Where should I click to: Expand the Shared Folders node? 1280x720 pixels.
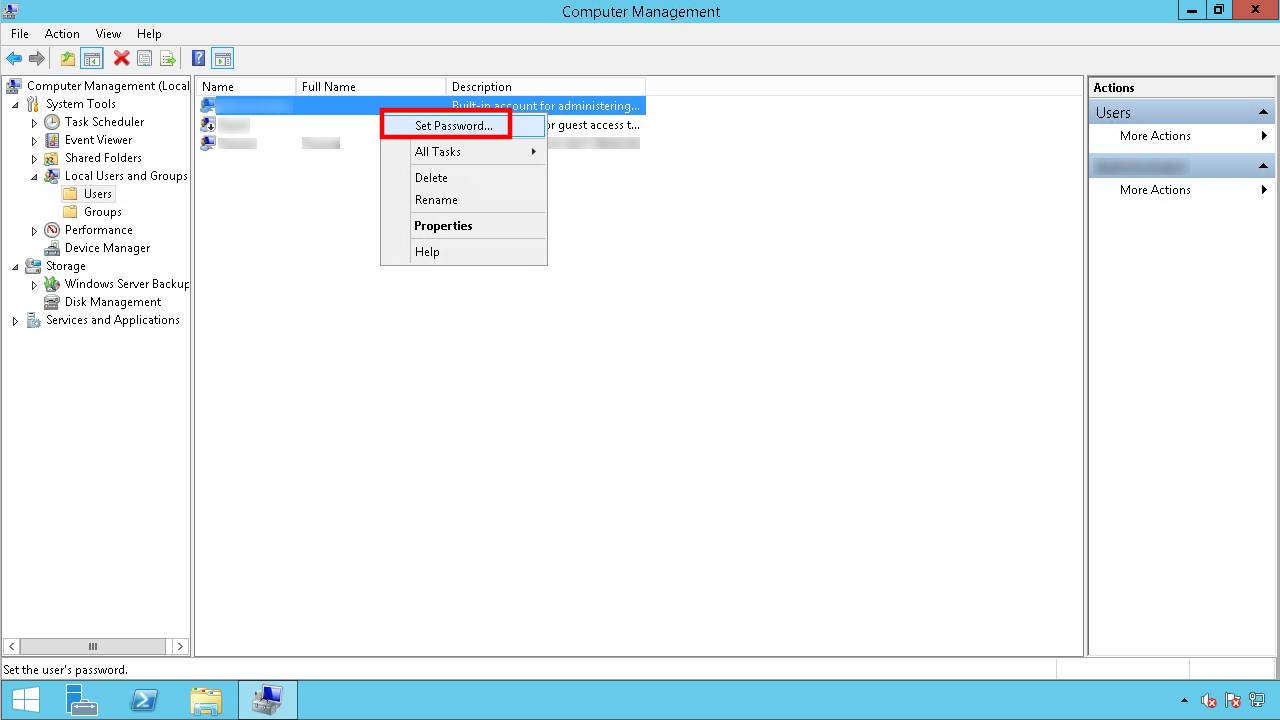[34, 158]
